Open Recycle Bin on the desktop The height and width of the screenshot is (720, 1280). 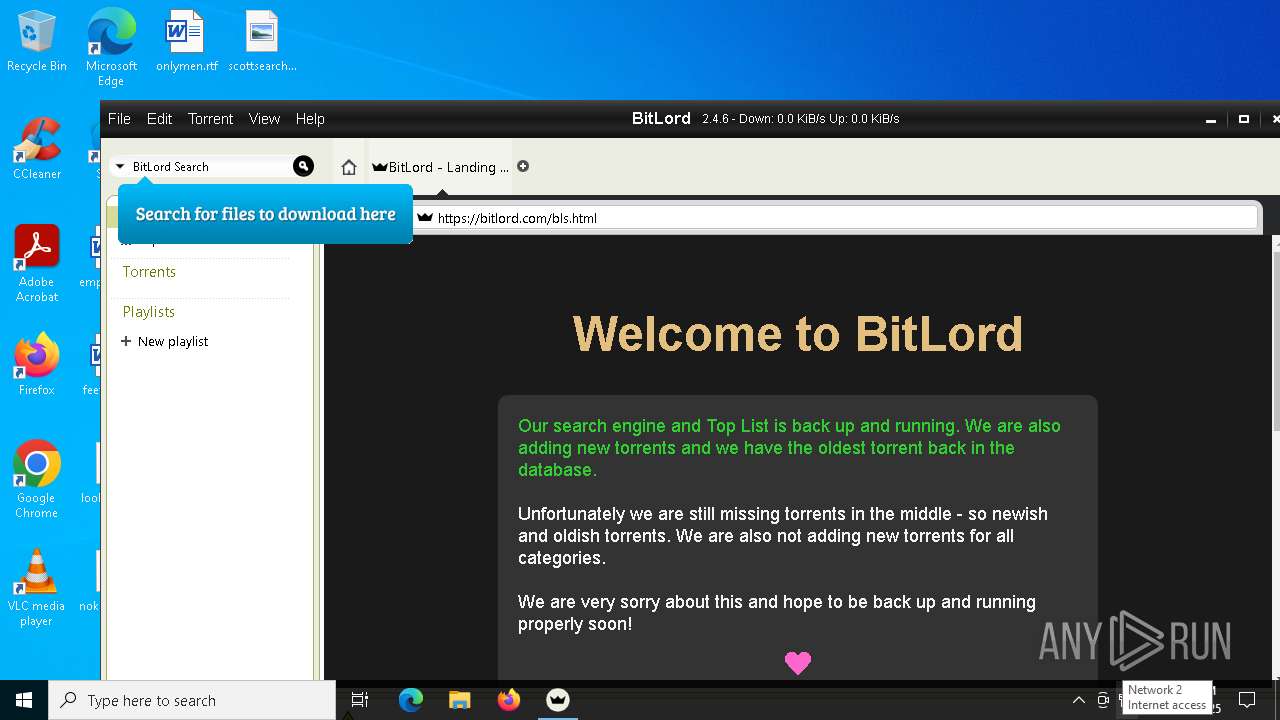click(37, 42)
